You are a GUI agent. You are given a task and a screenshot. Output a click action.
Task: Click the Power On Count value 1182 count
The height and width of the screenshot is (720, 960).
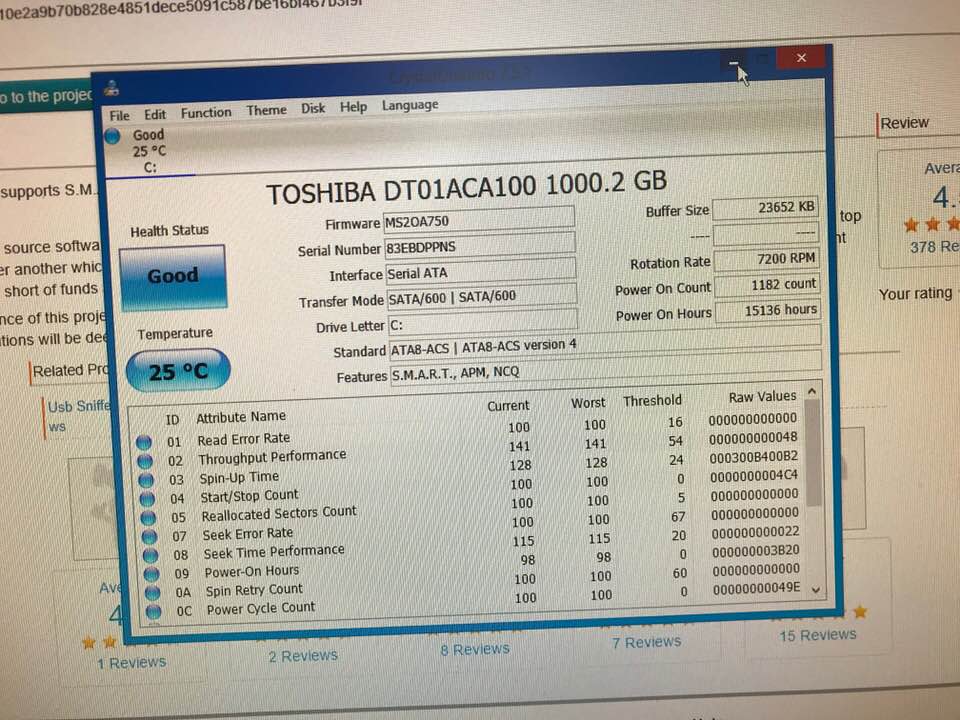click(x=767, y=285)
